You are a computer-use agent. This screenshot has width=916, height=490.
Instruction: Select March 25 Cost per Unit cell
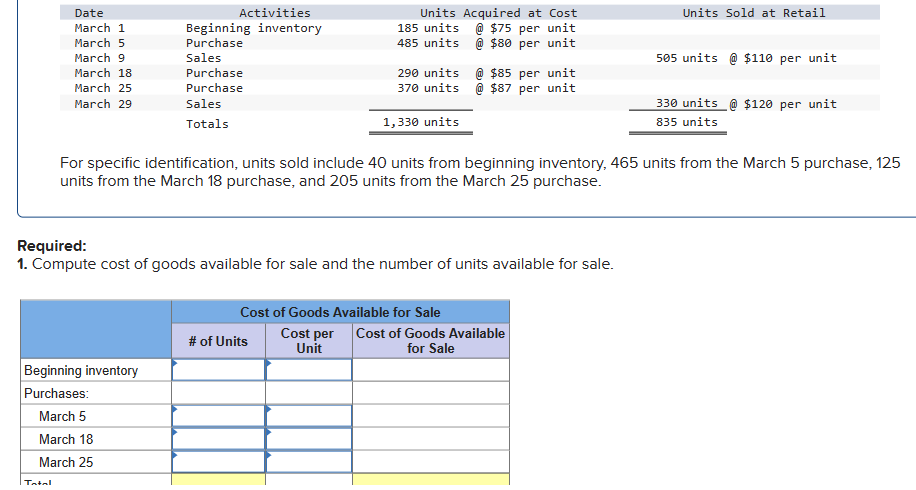click(309, 461)
